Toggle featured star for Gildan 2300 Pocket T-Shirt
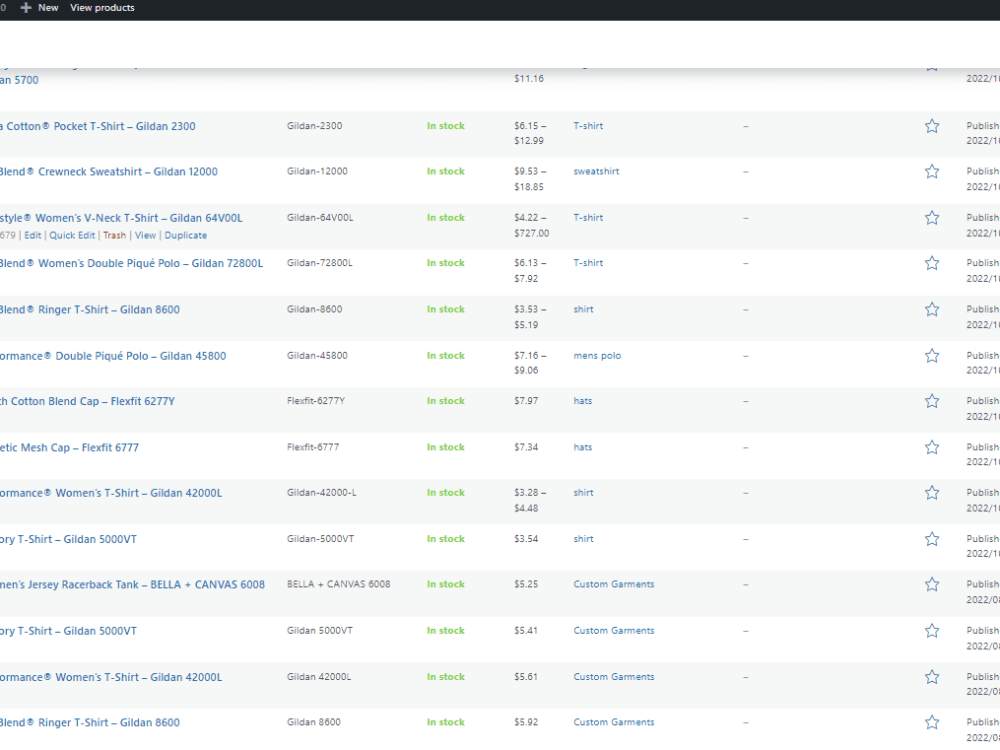Image resolution: width=1000 pixels, height=750 pixels. 932,126
